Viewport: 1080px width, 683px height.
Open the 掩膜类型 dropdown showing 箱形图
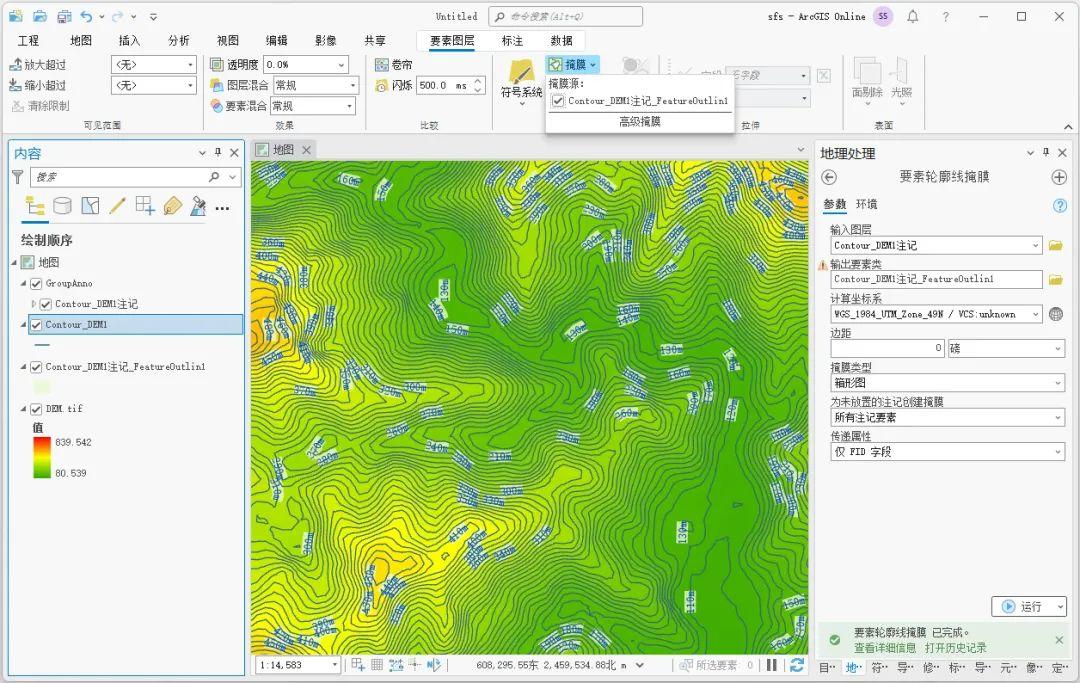click(1056, 382)
